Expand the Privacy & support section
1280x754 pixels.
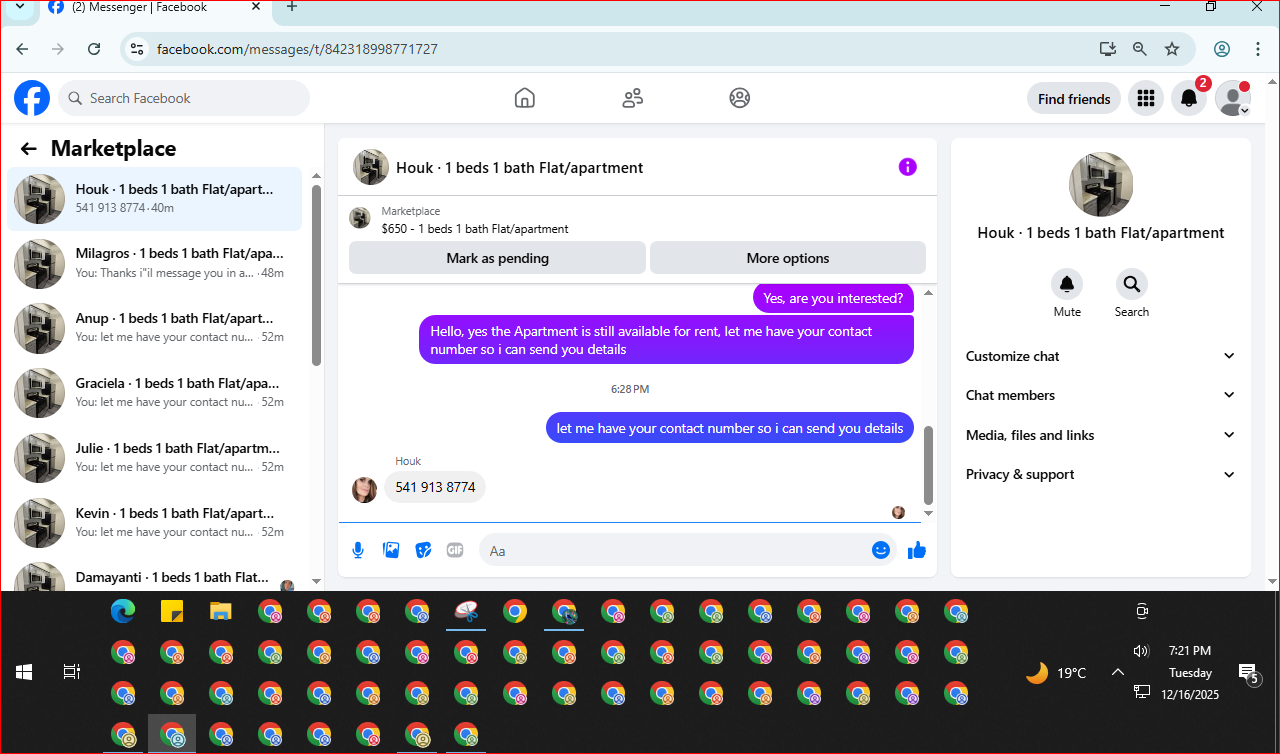1101,474
